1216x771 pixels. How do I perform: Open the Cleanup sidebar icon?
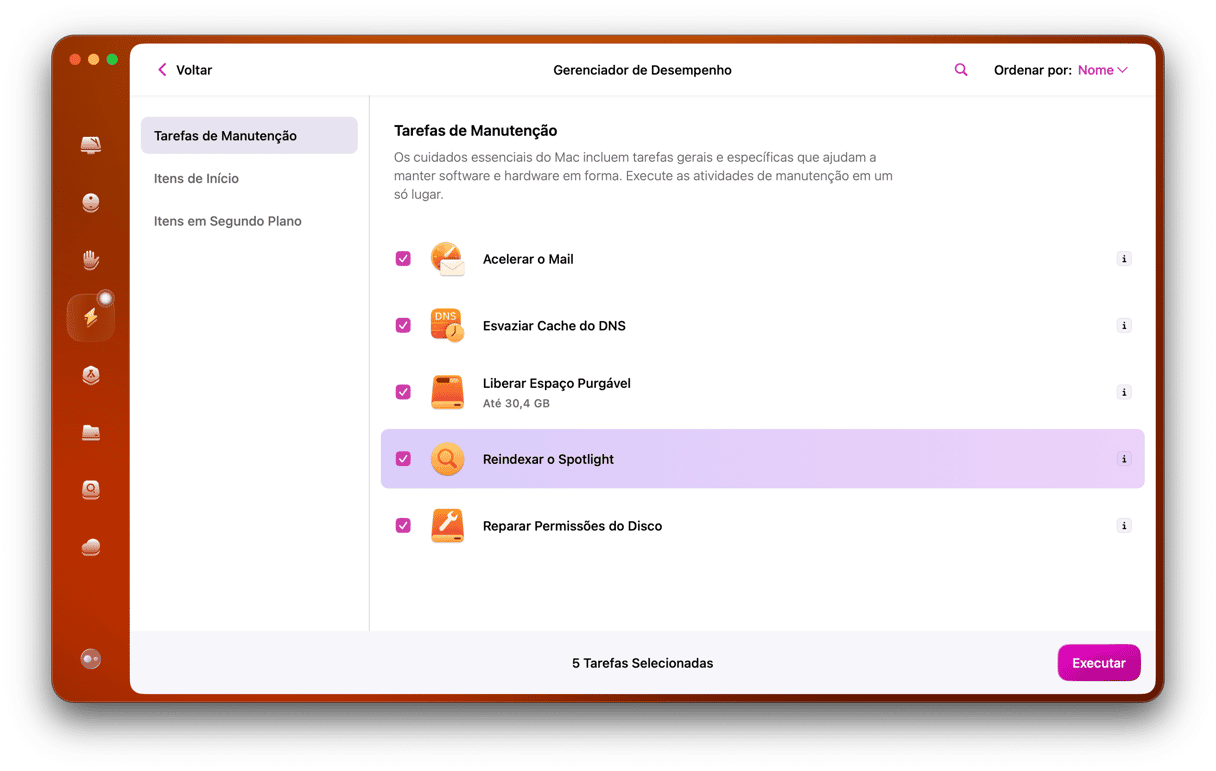pyautogui.click(x=91, y=203)
